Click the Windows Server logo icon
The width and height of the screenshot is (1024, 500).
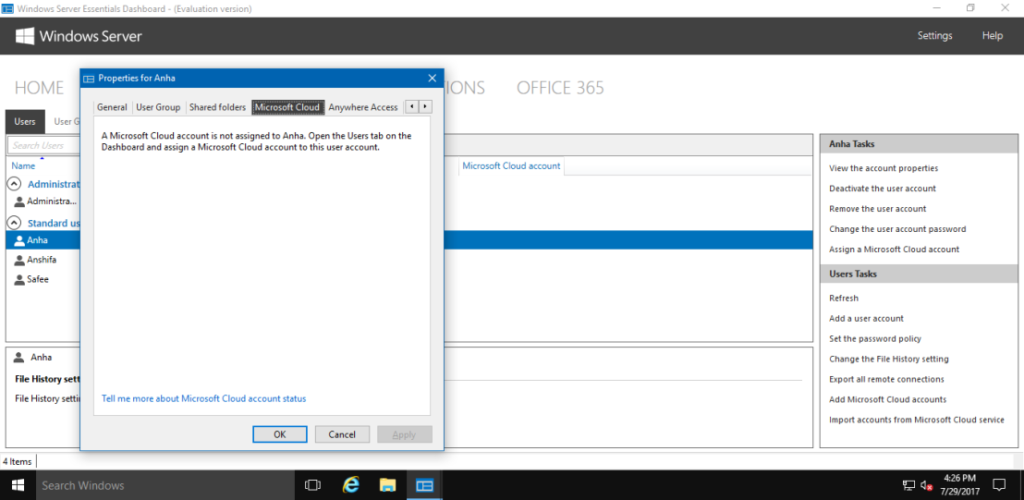click(x=25, y=36)
